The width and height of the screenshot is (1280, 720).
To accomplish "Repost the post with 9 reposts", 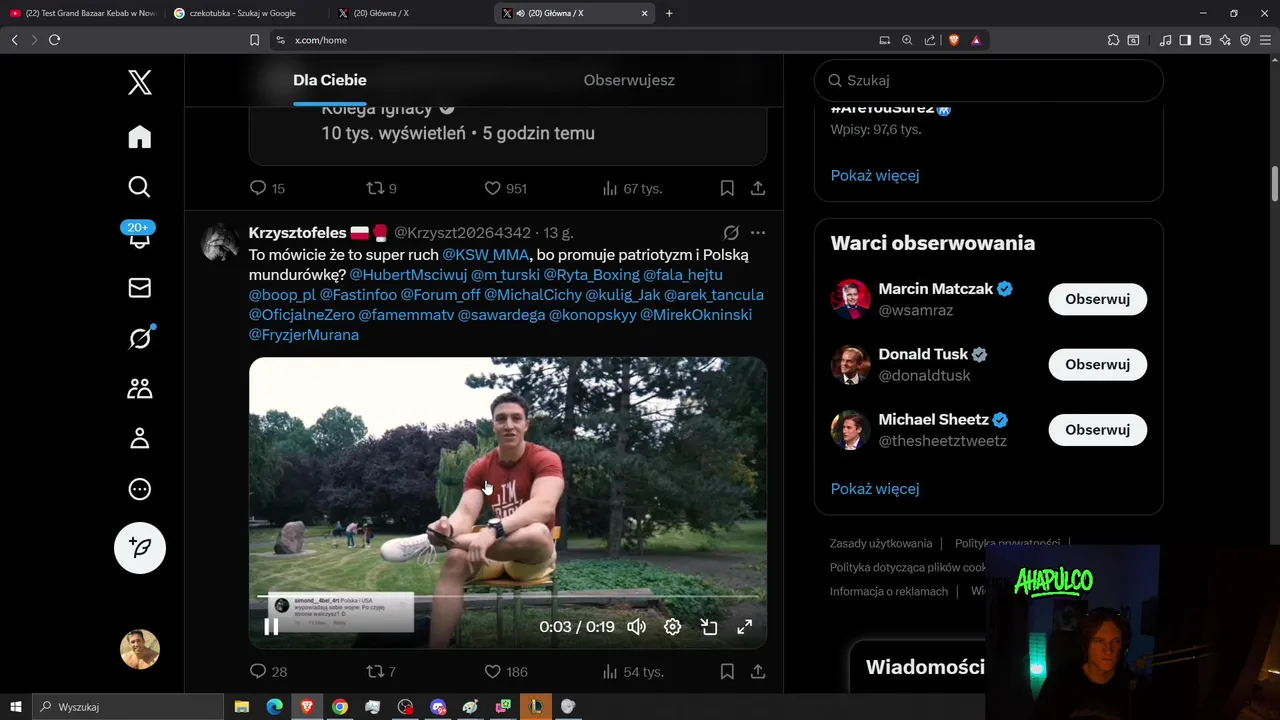I will 381,188.
